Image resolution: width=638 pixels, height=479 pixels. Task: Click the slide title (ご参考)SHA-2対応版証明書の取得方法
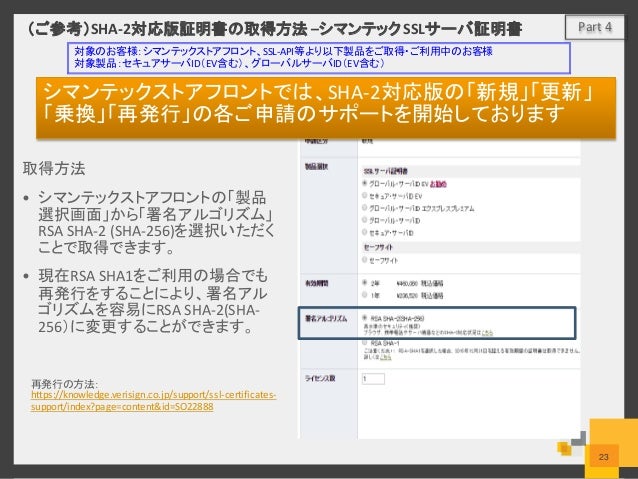[x=273, y=29]
